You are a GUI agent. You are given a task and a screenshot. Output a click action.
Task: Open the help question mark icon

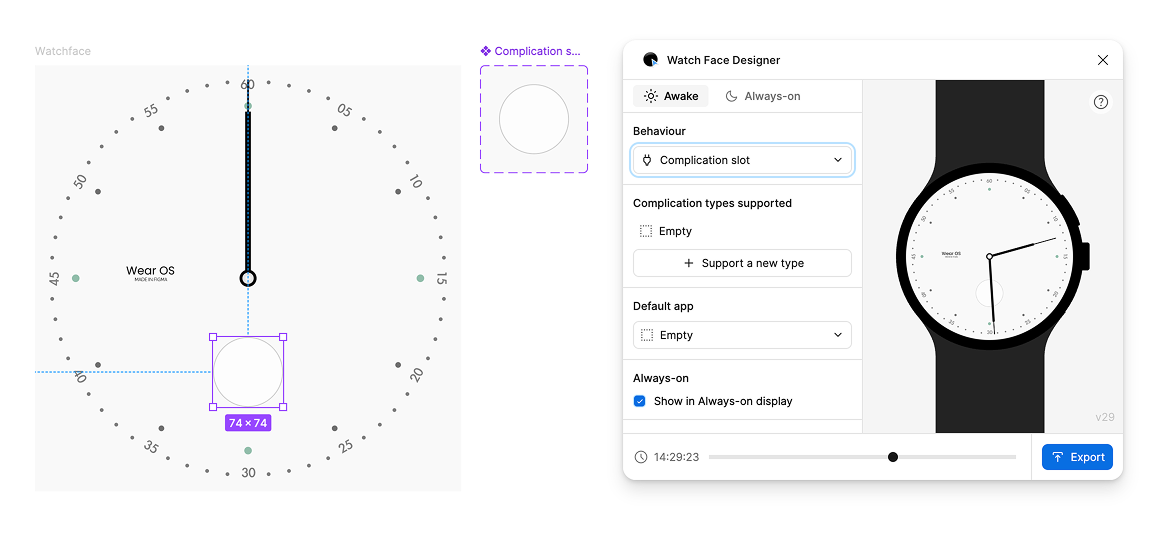click(x=1100, y=102)
